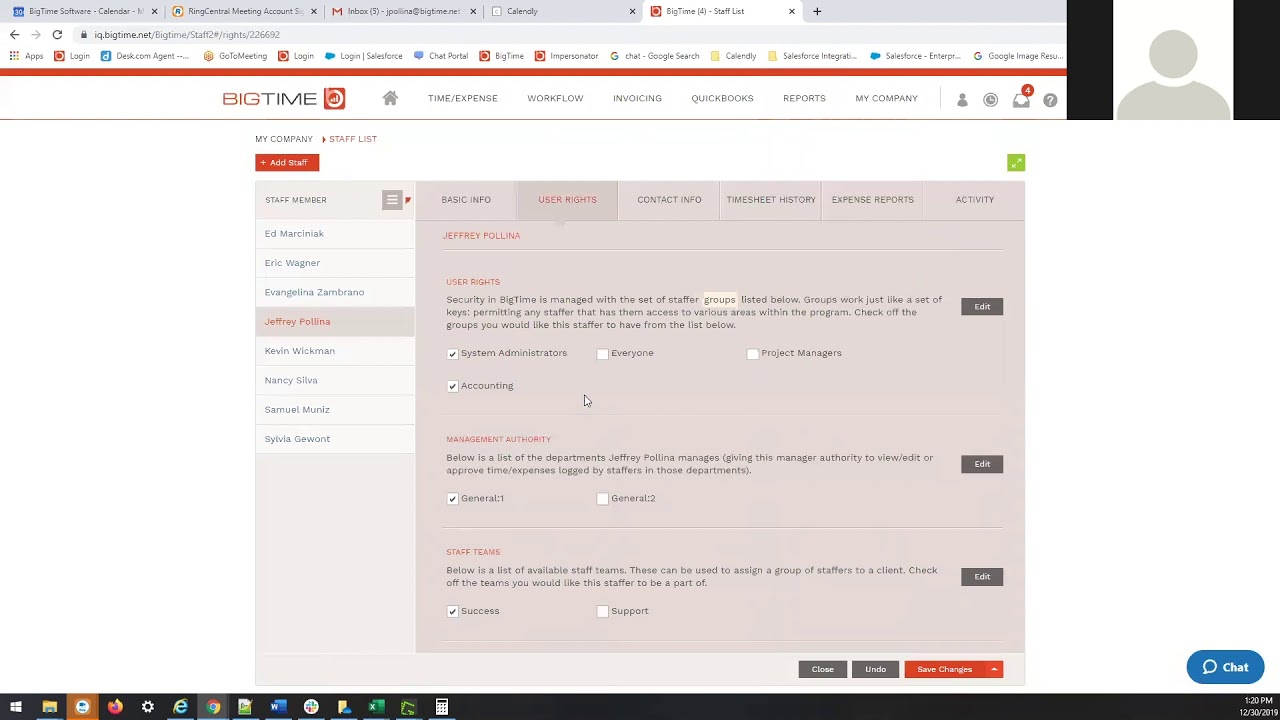
Task: Open Settings gear in taskbar
Action: 148,707
